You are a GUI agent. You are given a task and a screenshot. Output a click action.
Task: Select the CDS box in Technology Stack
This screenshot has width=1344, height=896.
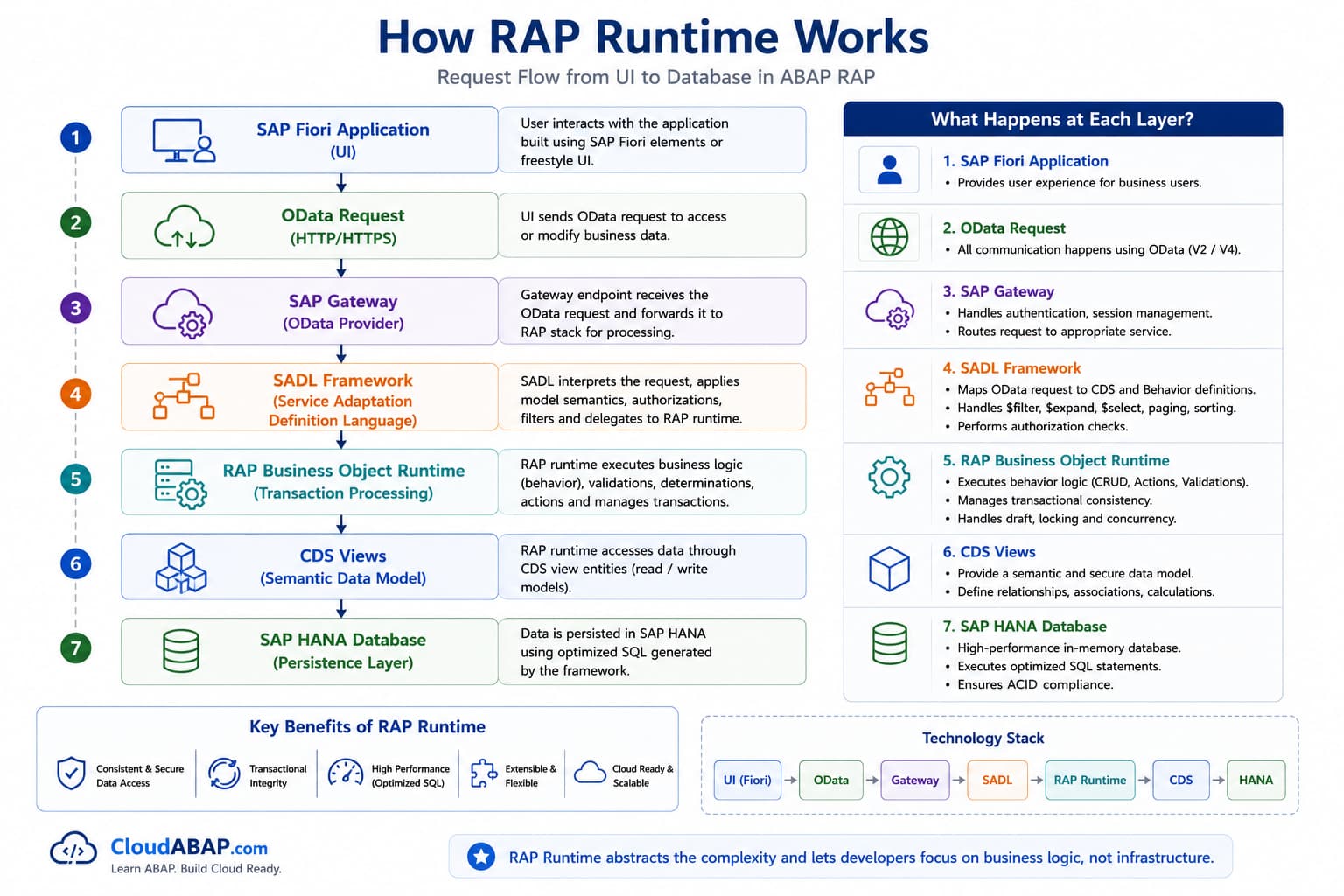pyautogui.click(x=1181, y=780)
